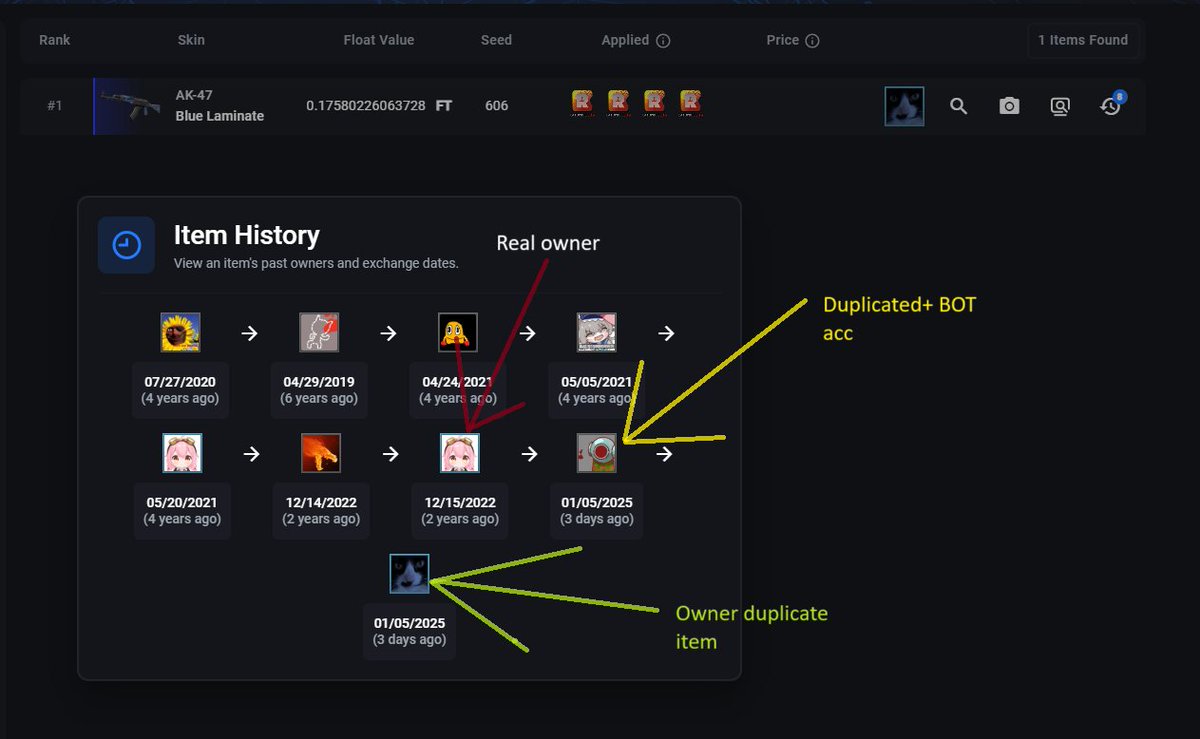Open pink-haired avatar owner from 12/15/2022
This screenshot has width=1200, height=739.
(460, 453)
